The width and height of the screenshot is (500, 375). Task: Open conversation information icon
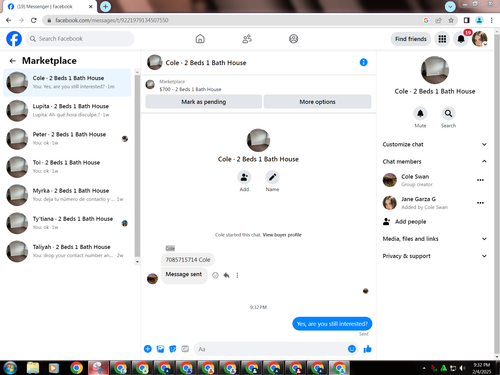[363, 62]
